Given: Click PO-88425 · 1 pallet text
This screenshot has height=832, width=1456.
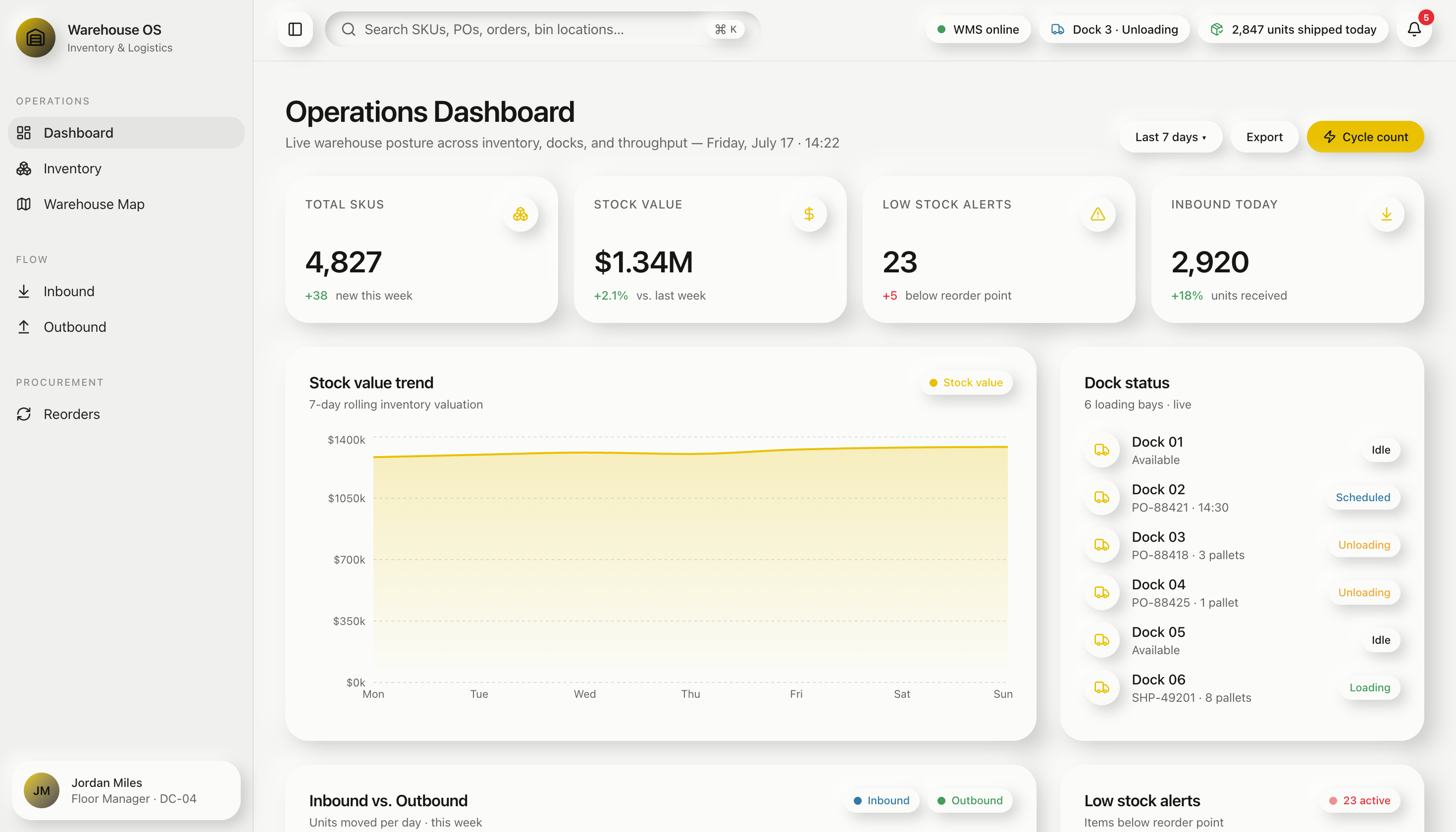Looking at the screenshot, I should click(x=1185, y=602).
